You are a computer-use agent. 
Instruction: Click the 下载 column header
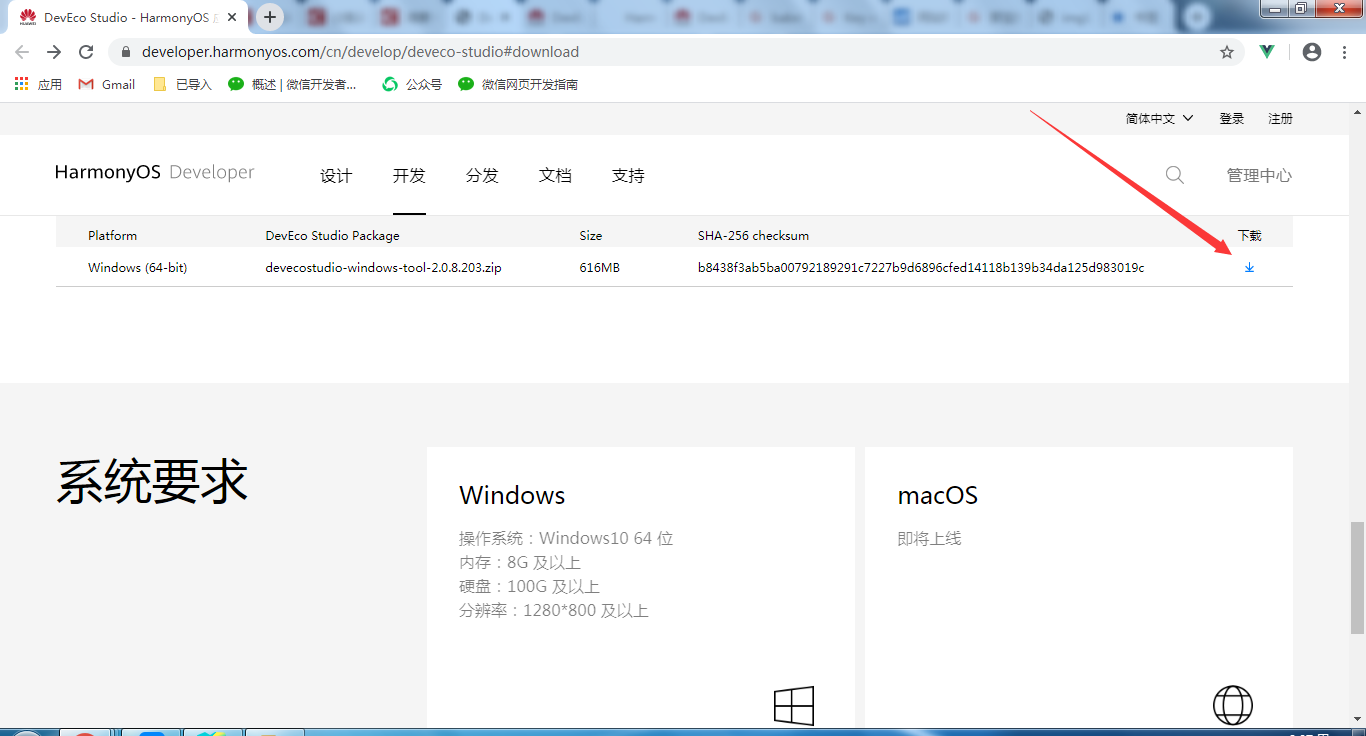(1249, 235)
